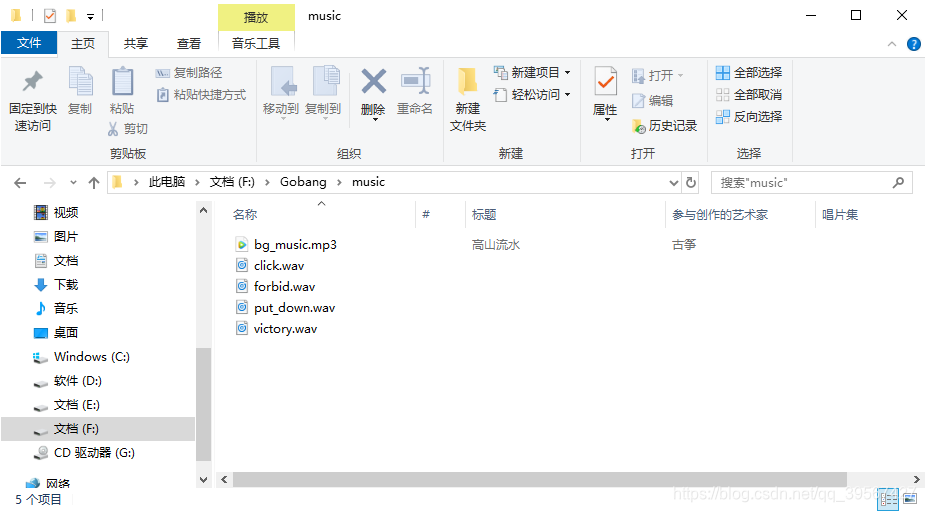This screenshot has width=926, height=512.
Task: Click Select all
Action: click(749, 73)
